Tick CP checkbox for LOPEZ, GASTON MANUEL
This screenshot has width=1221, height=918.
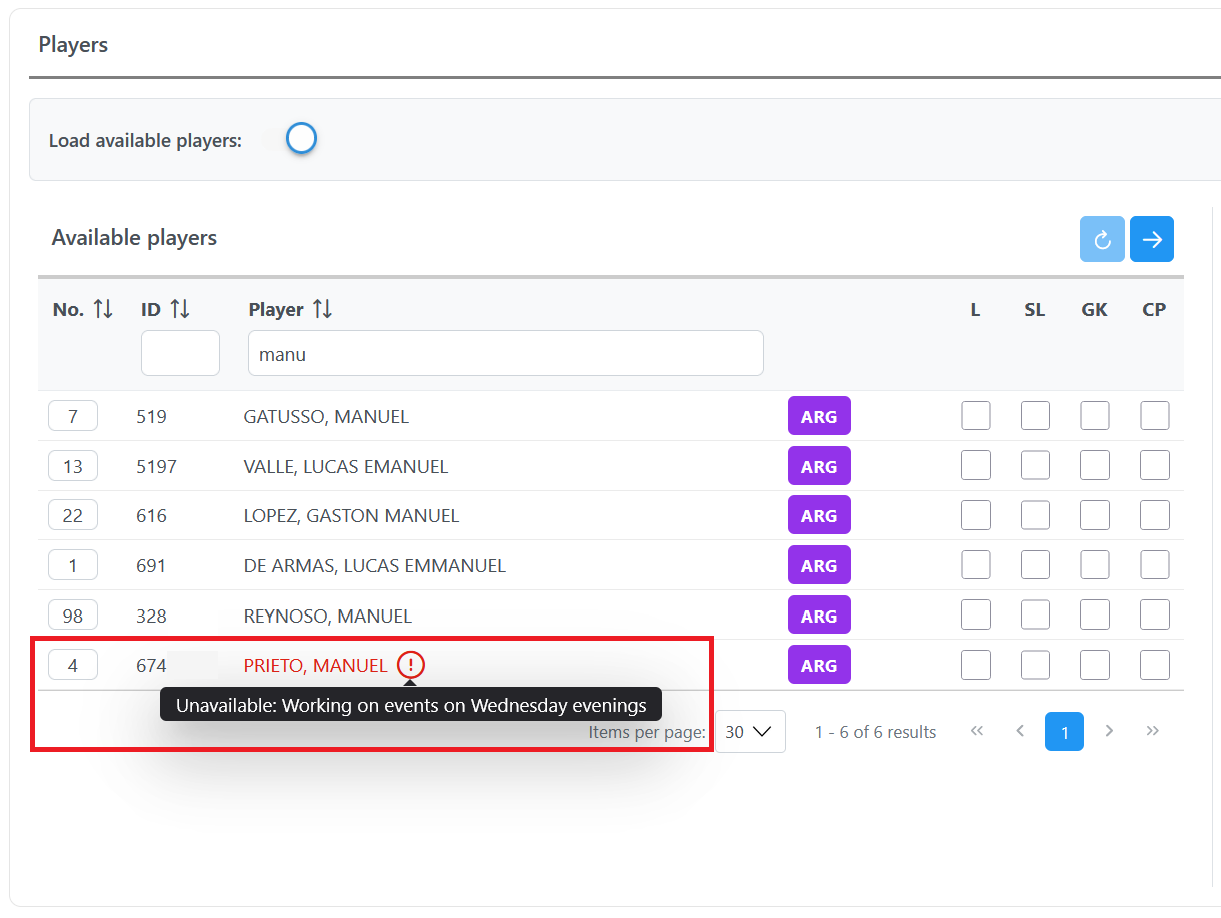point(1155,515)
